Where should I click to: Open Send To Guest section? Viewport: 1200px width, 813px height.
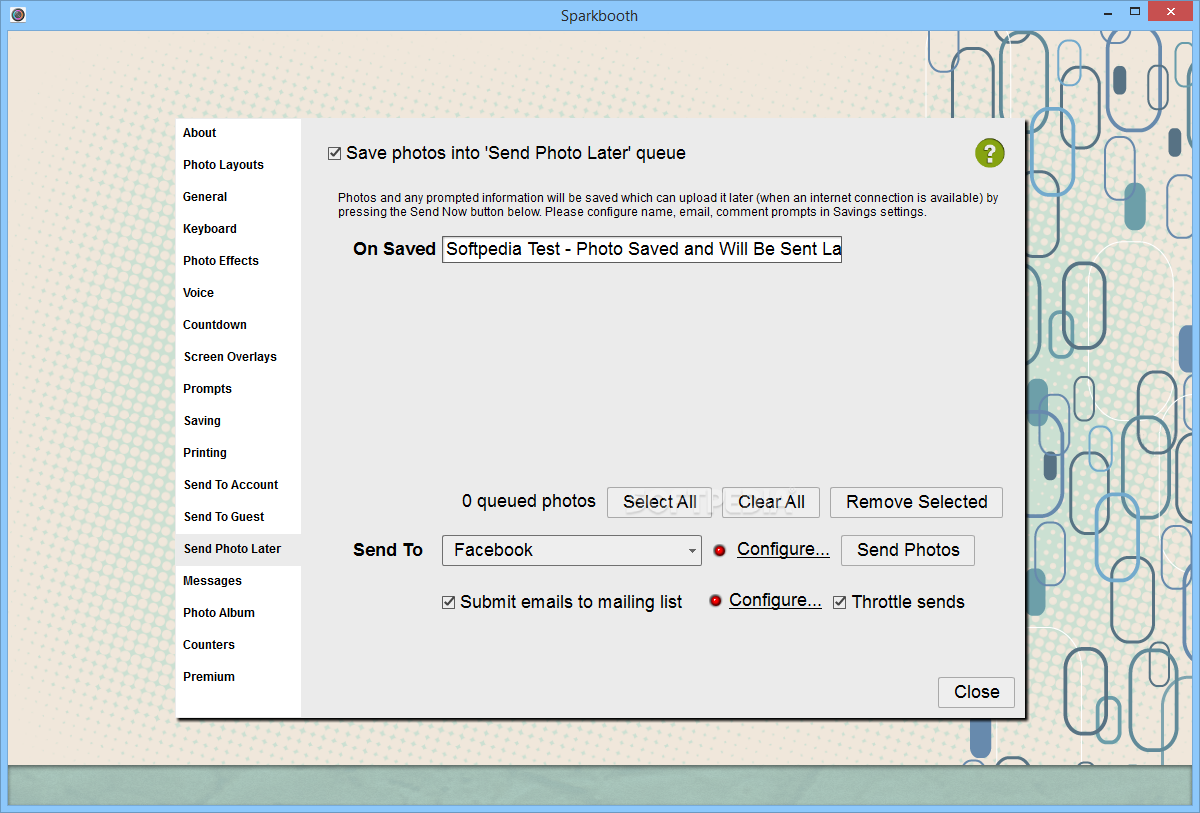click(x=239, y=517)
